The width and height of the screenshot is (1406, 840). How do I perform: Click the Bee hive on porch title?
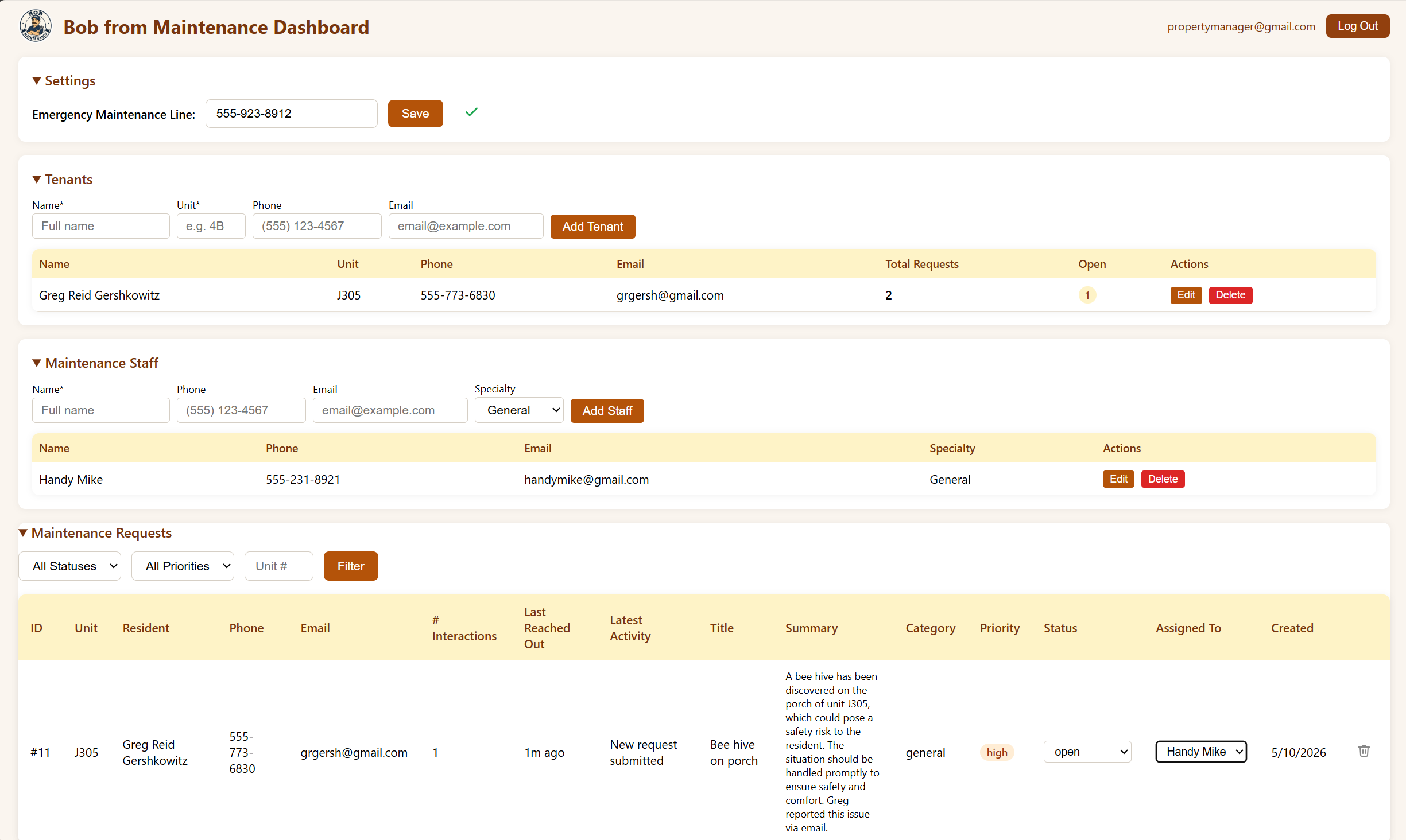734,752
